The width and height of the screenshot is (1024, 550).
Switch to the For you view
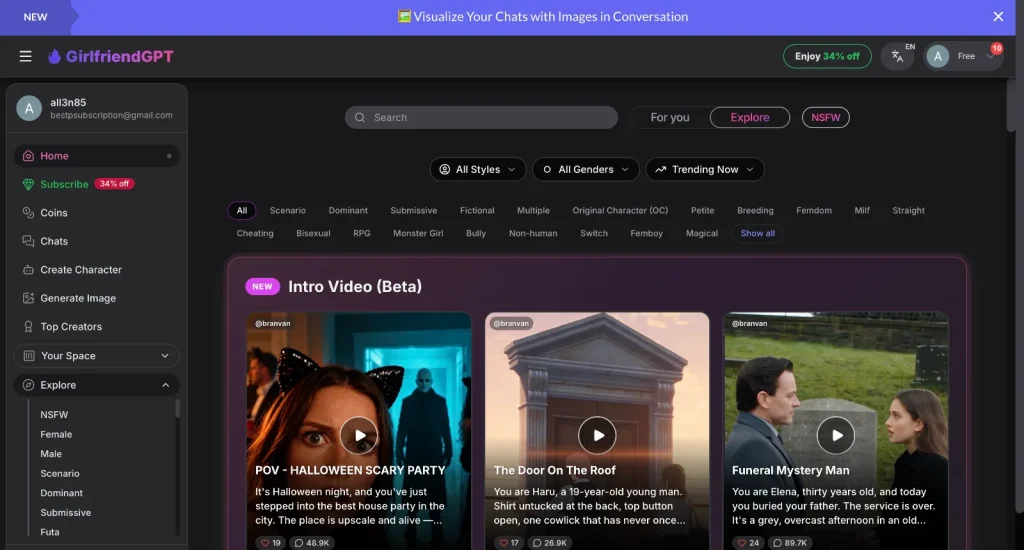[x=669, y=118]
